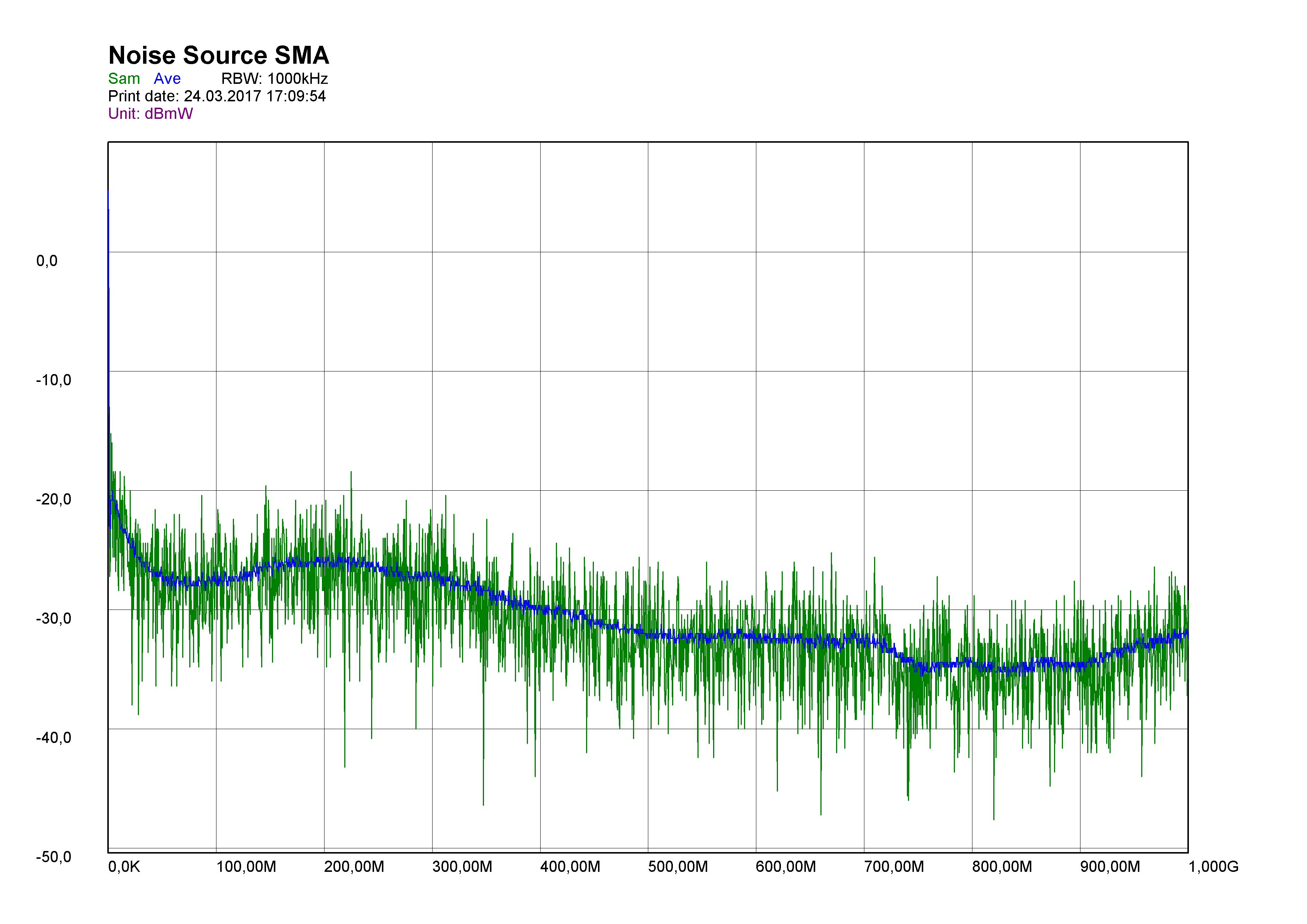Select the blue Ave legend label

(x=167, y=79)
